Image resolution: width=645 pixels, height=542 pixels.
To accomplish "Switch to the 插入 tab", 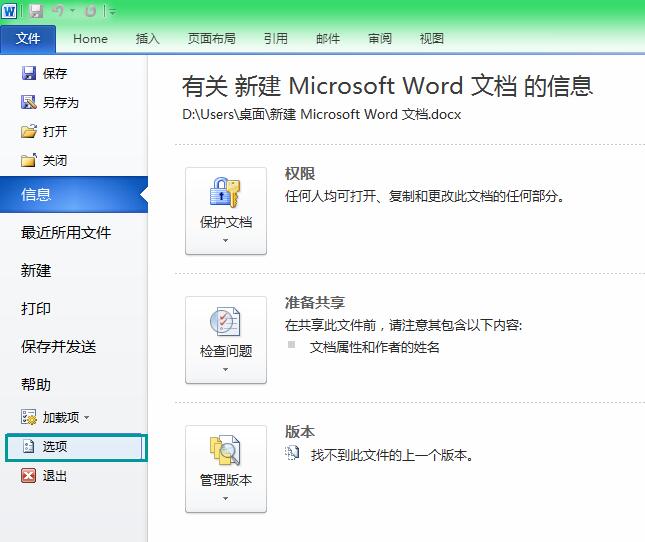I will [x=148, y=39].
